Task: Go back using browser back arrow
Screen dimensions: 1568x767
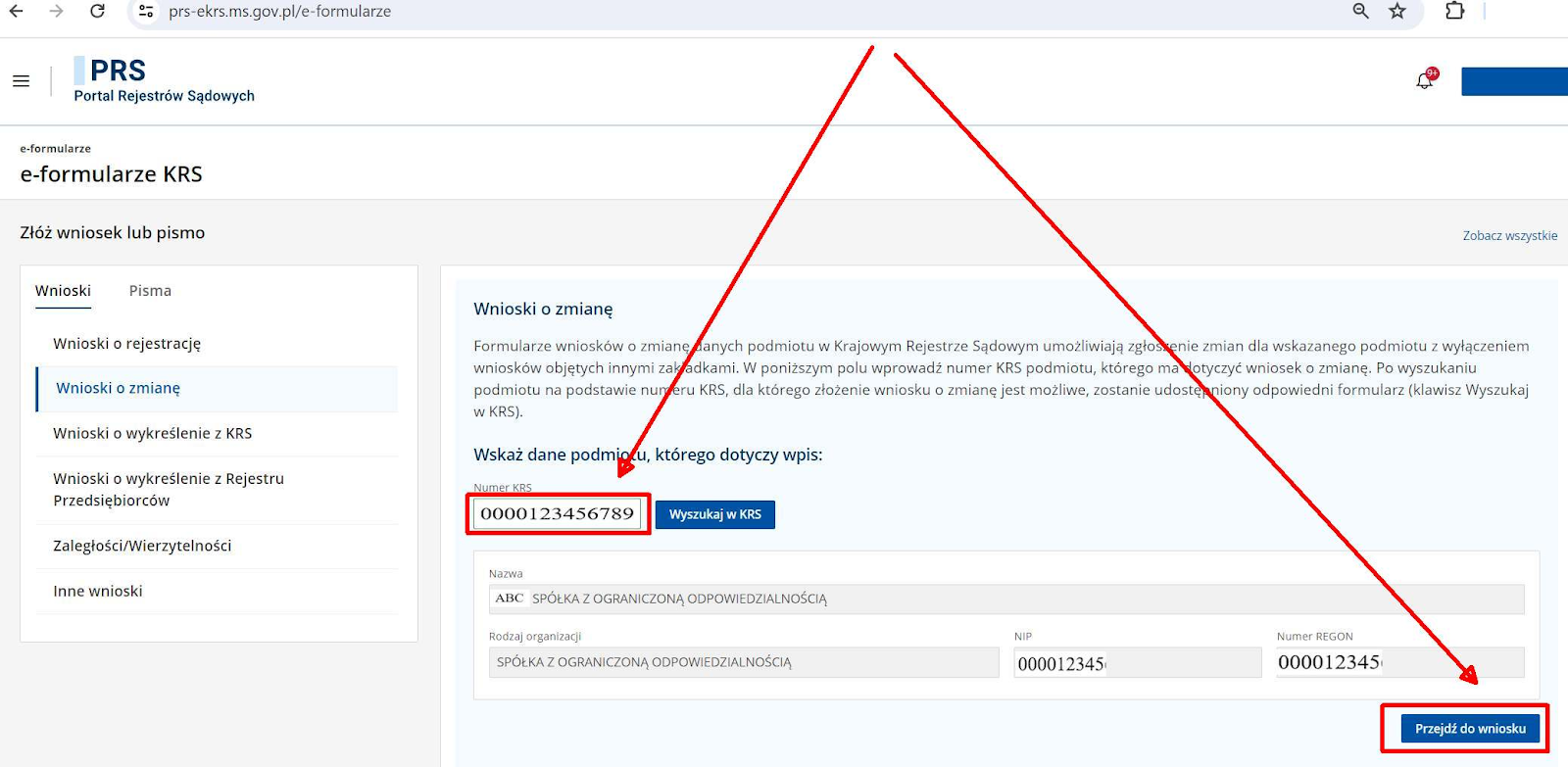Action: (x=17, y=12)
